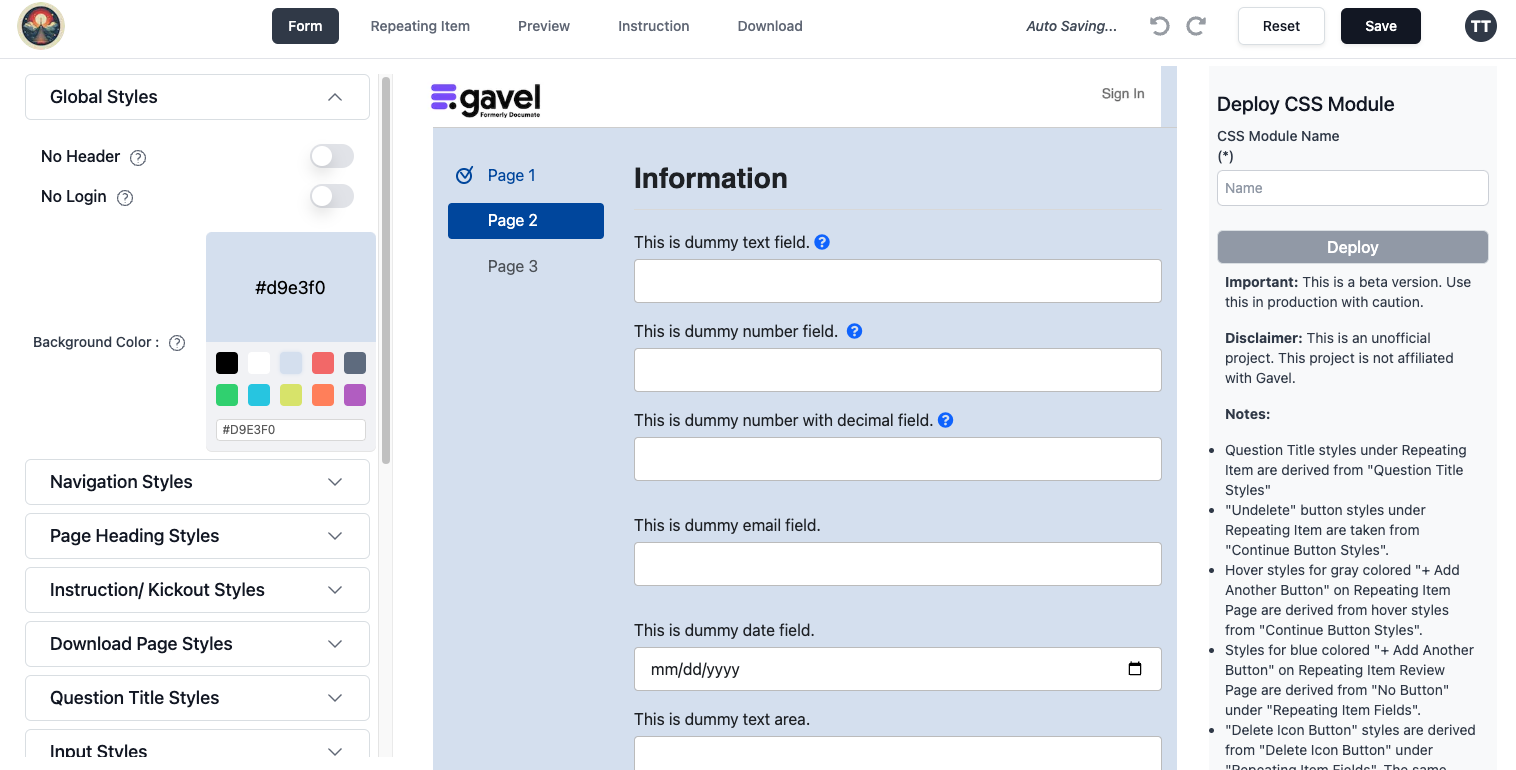The height and width of the screenshot is (770, 1516).
Task: Pick the light blue-gray color swatch
Action: coord(291,363)
